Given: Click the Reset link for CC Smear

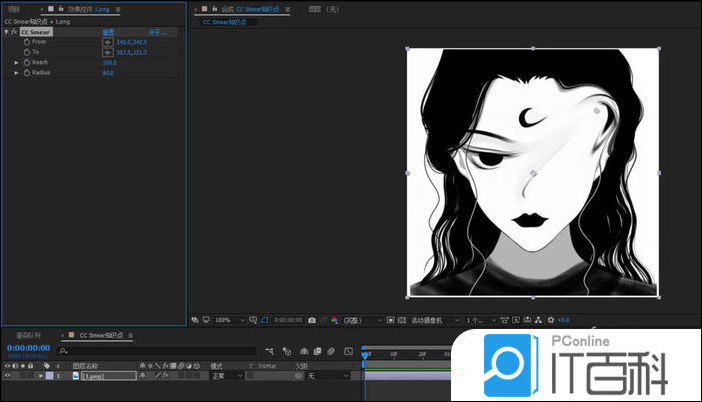Looking at the screenshot, I should click(x=108, y=32).
